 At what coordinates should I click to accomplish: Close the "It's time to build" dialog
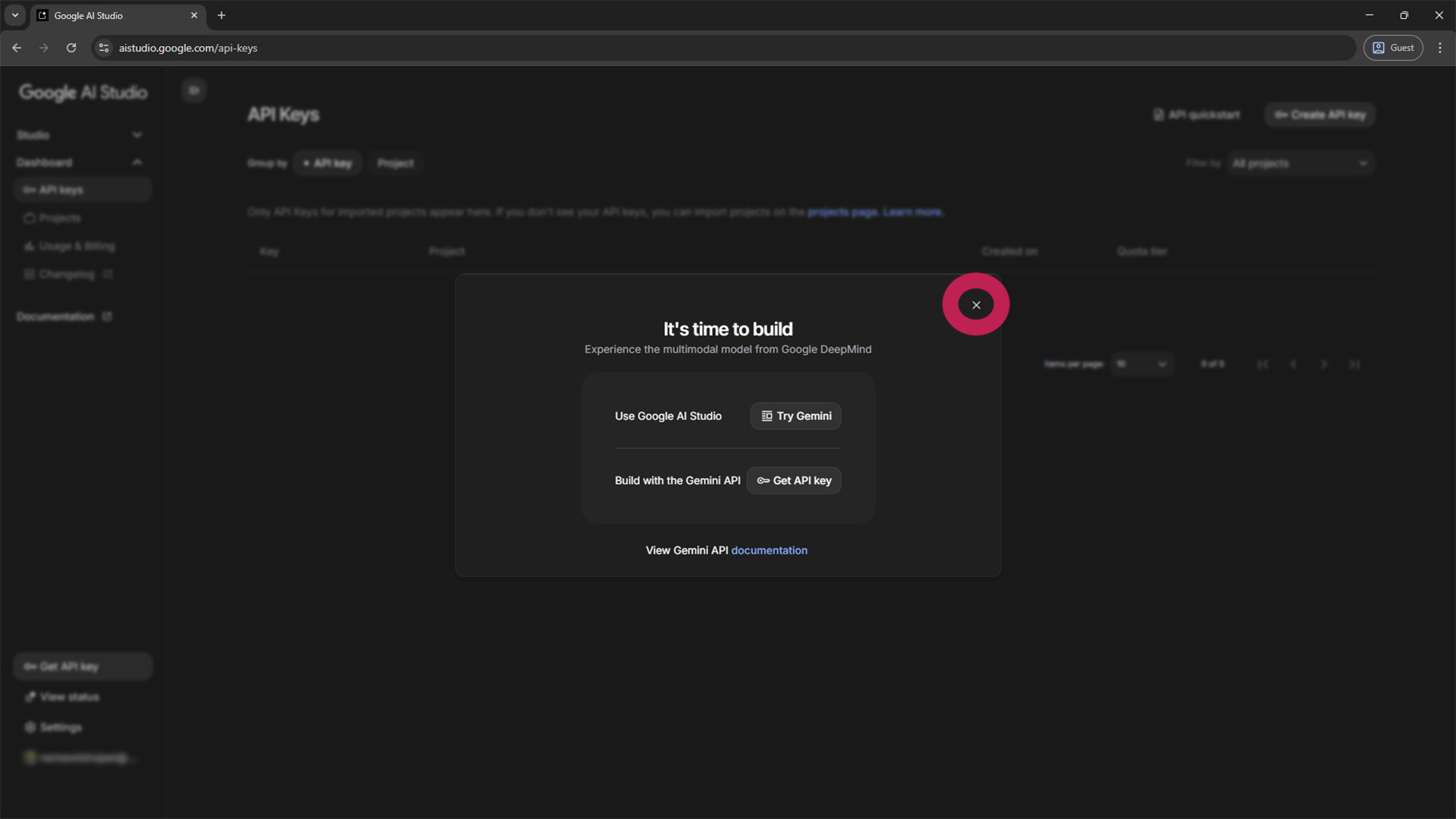(976, 305)
